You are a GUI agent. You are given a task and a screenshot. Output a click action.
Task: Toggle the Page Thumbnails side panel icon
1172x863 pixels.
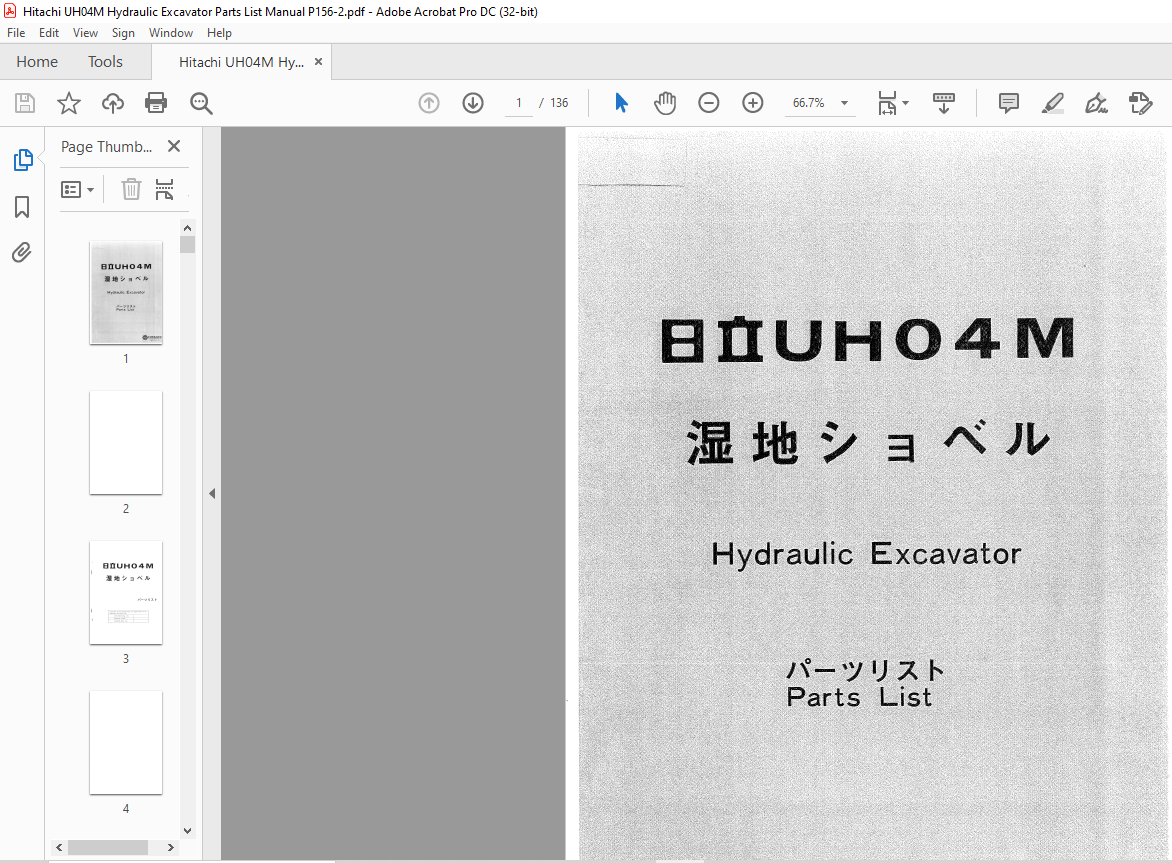click(x=23, y=160)
